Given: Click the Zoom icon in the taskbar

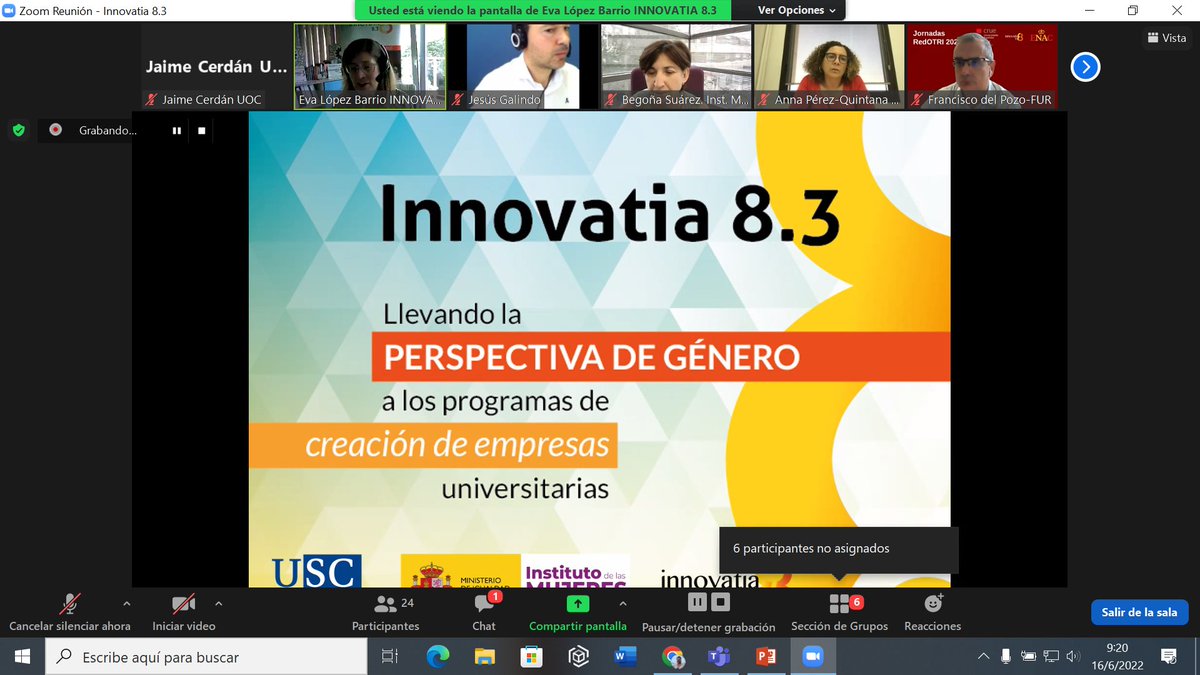Looking at the screenshot, I should [813, 657].
